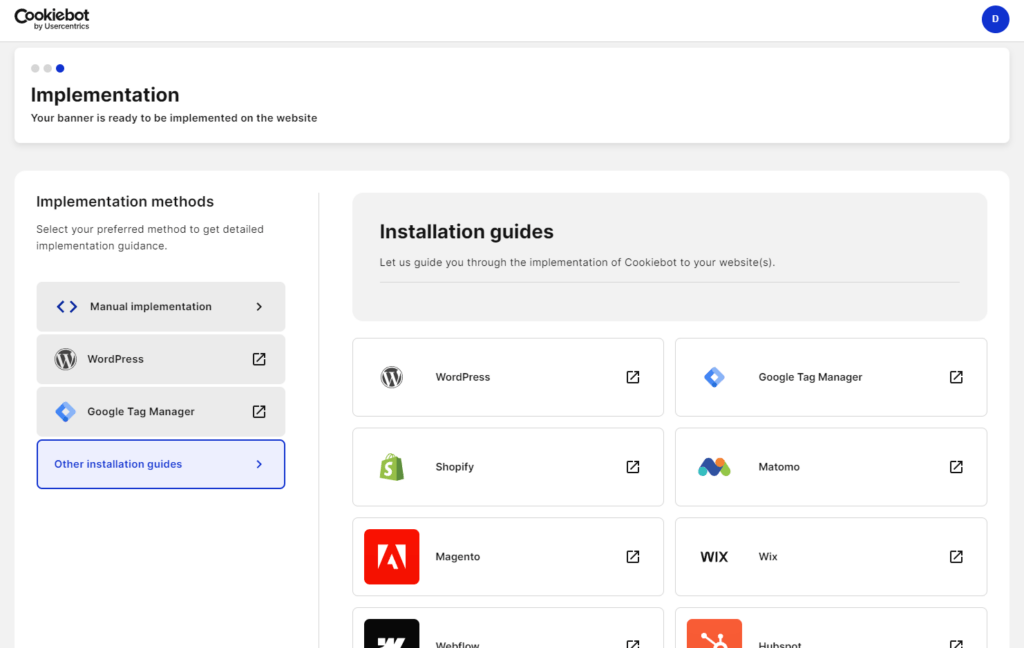Open external link icon on Matomo card
The image size is (1024, 648).
point(956,467)
